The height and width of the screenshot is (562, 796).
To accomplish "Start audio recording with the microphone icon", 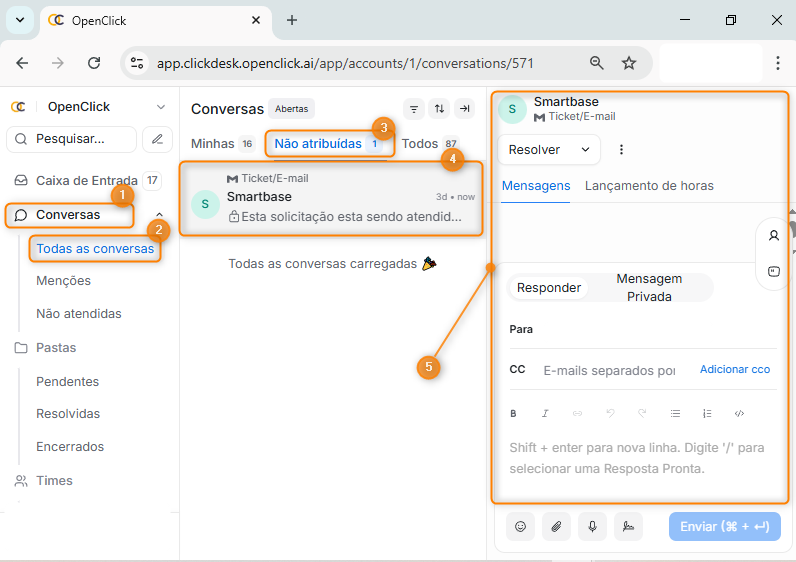I will coord(592,527).
